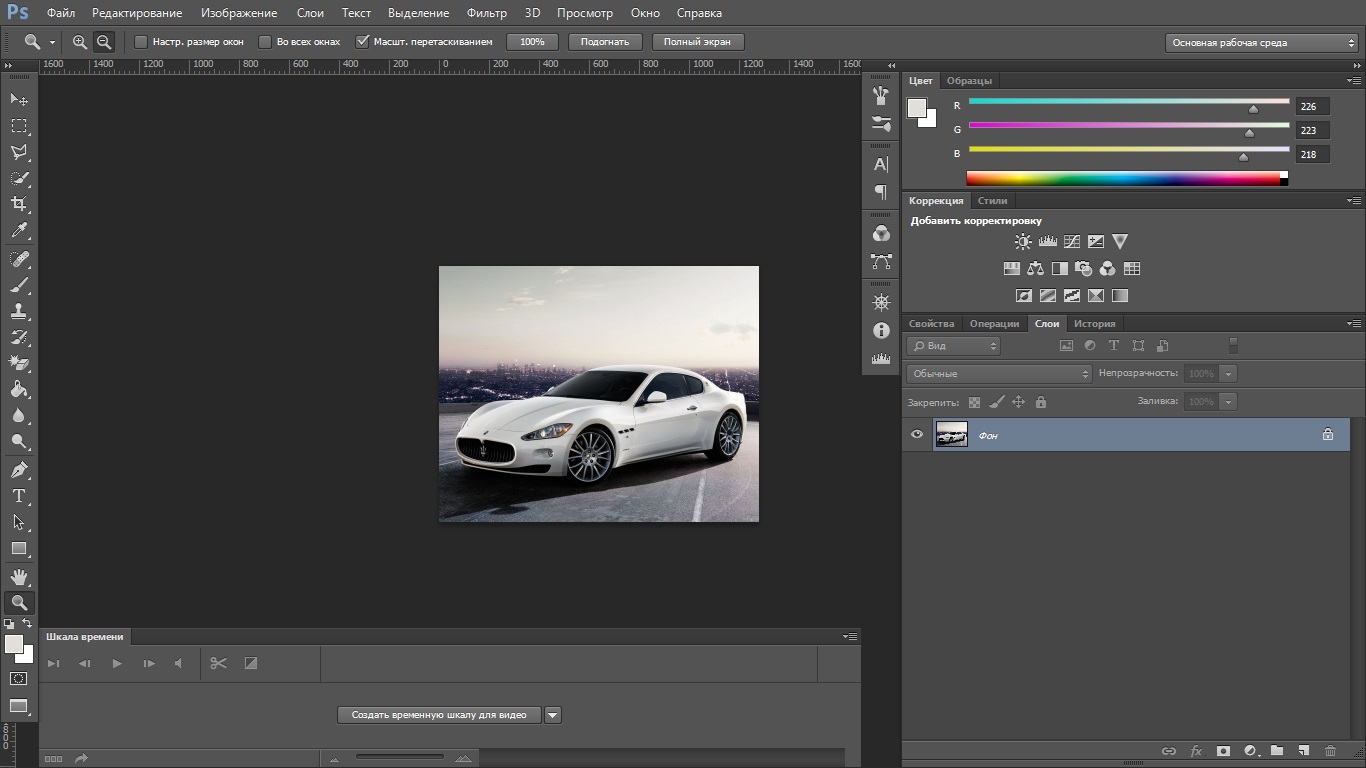This screenshot has width=1366, height=768.
Task: Open the Zoom tool preset picker
Action: pyautogui.click(x=52, y=42)
